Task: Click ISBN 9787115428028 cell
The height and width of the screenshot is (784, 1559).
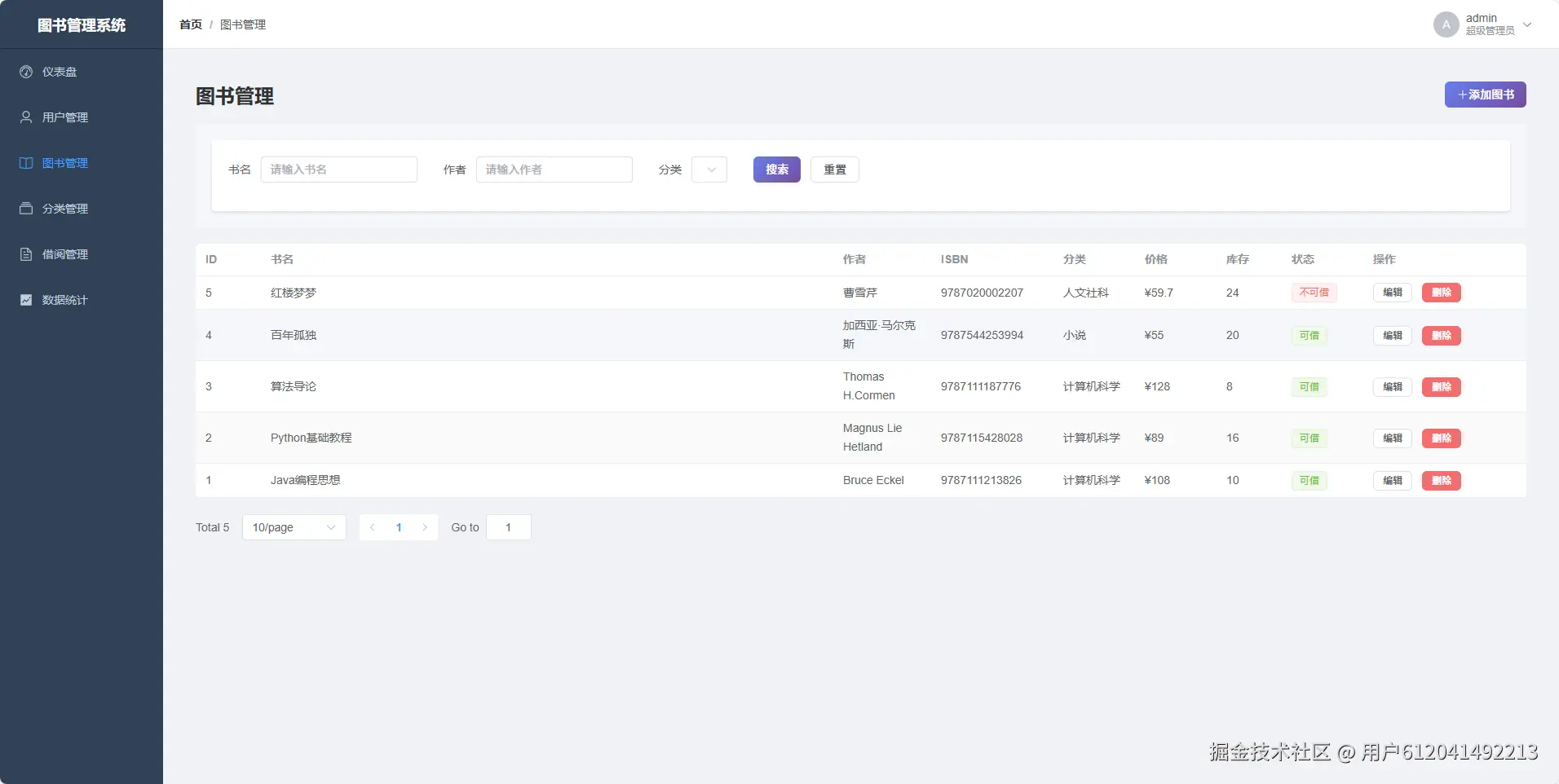Action: tap(982, 438)
